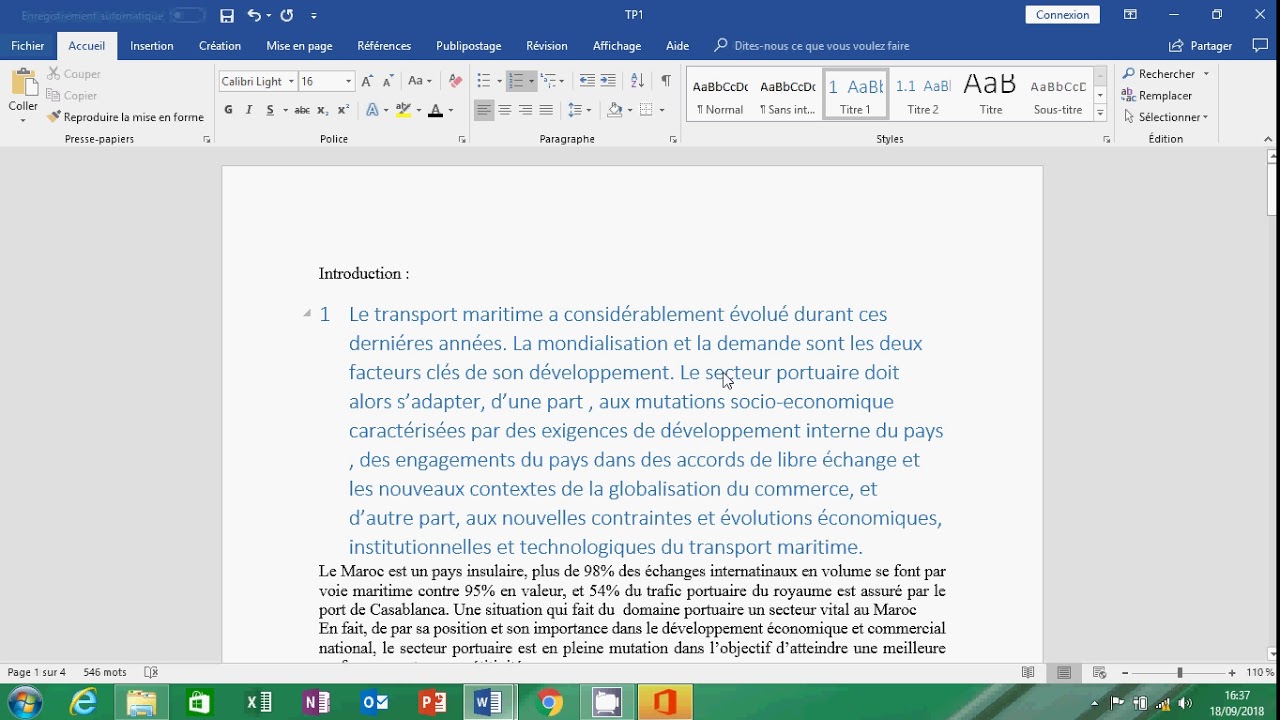Open the Révision tab

tap(547, 46)
